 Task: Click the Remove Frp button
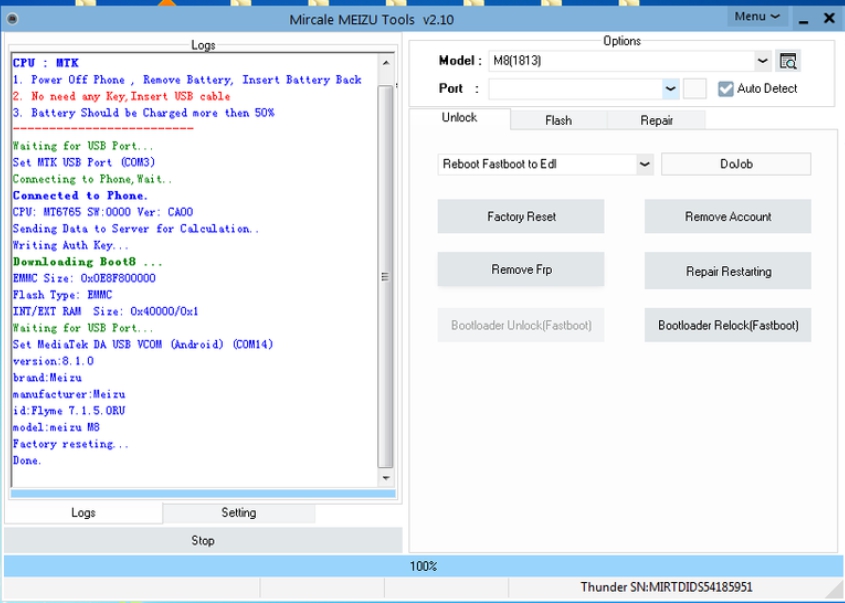[x=521, y=269]
